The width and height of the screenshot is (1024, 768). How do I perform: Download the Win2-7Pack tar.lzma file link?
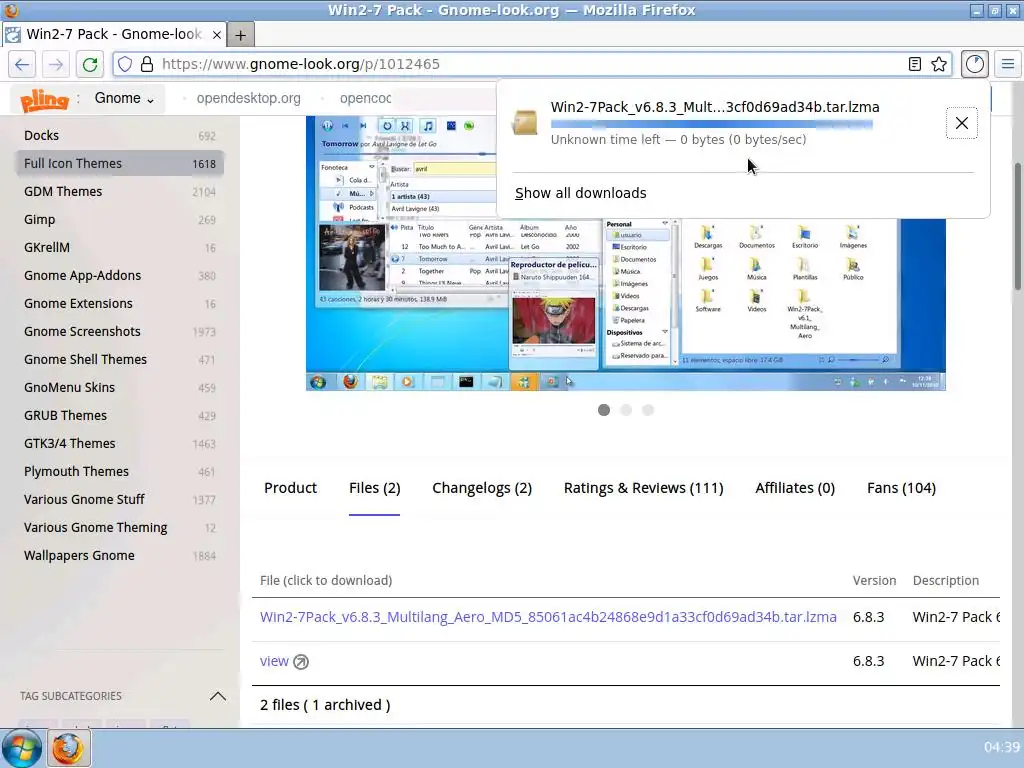coord(548,617)
